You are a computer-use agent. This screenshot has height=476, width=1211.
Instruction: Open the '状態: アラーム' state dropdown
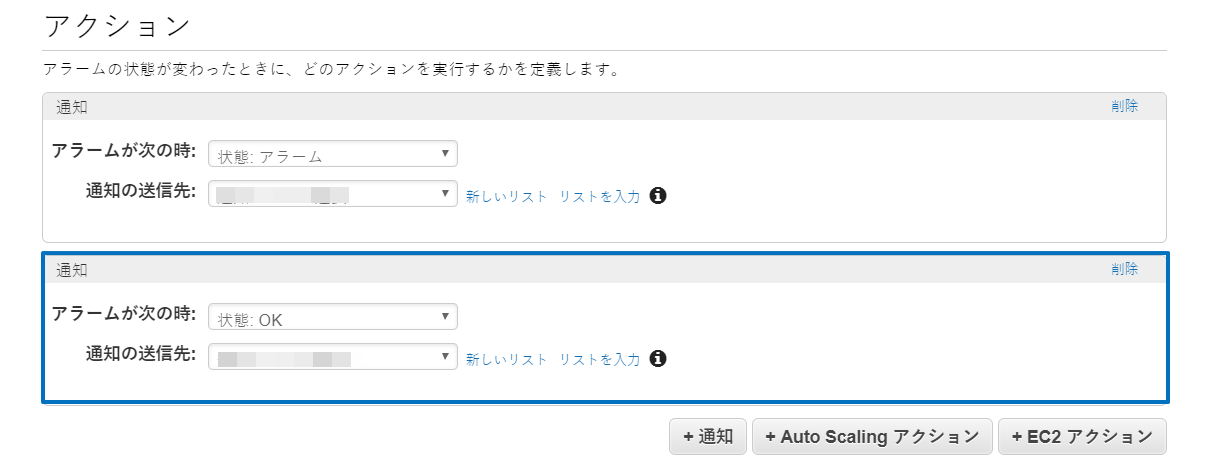(x=332, y=155)
